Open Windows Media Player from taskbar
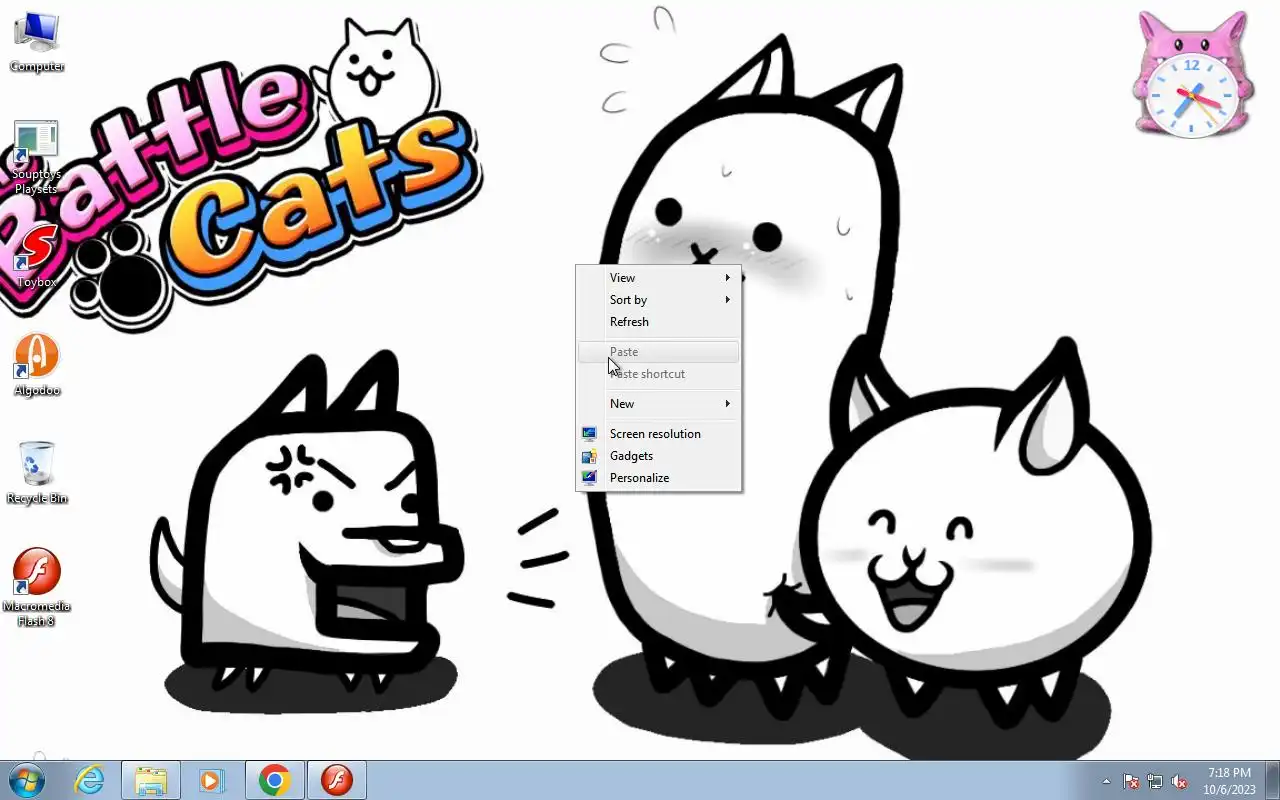Screen dimensions: 1280x800 (212, 780)
